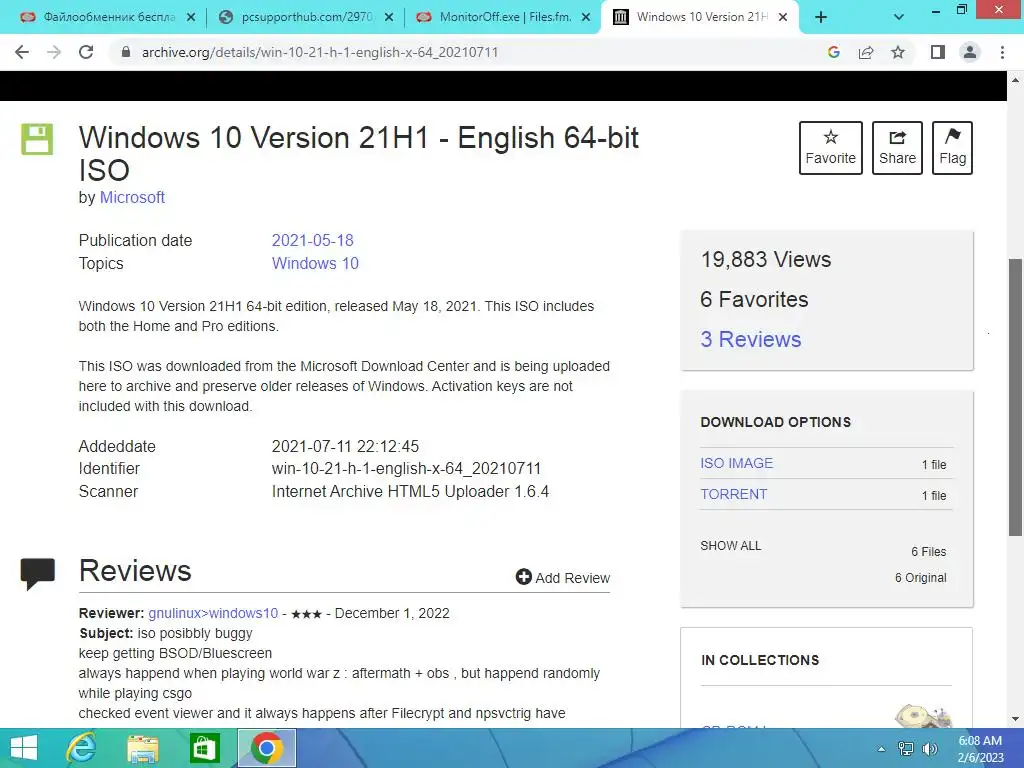Close the MonitorOff.exe tab

[x=586, y=18]
